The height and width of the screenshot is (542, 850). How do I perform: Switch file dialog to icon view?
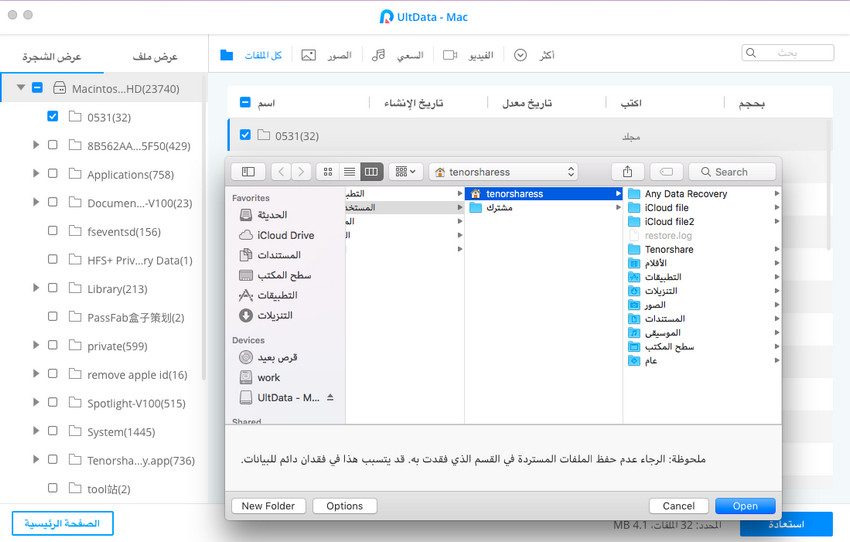pyautogui.click(x=327, y=172)
